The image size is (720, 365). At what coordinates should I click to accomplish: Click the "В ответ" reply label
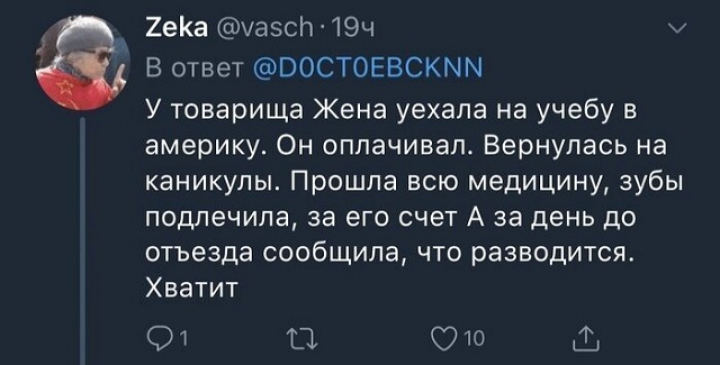click(x=194, y=70)
